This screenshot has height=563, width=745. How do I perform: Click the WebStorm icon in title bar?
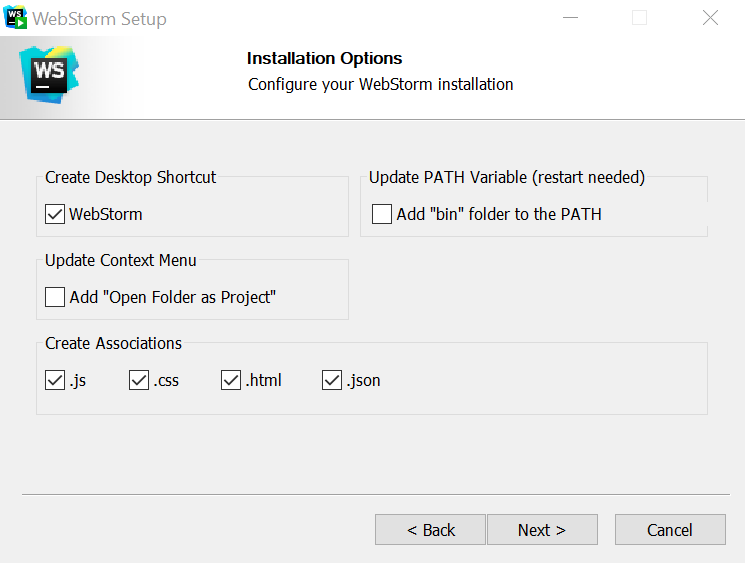tap(15, 17)
